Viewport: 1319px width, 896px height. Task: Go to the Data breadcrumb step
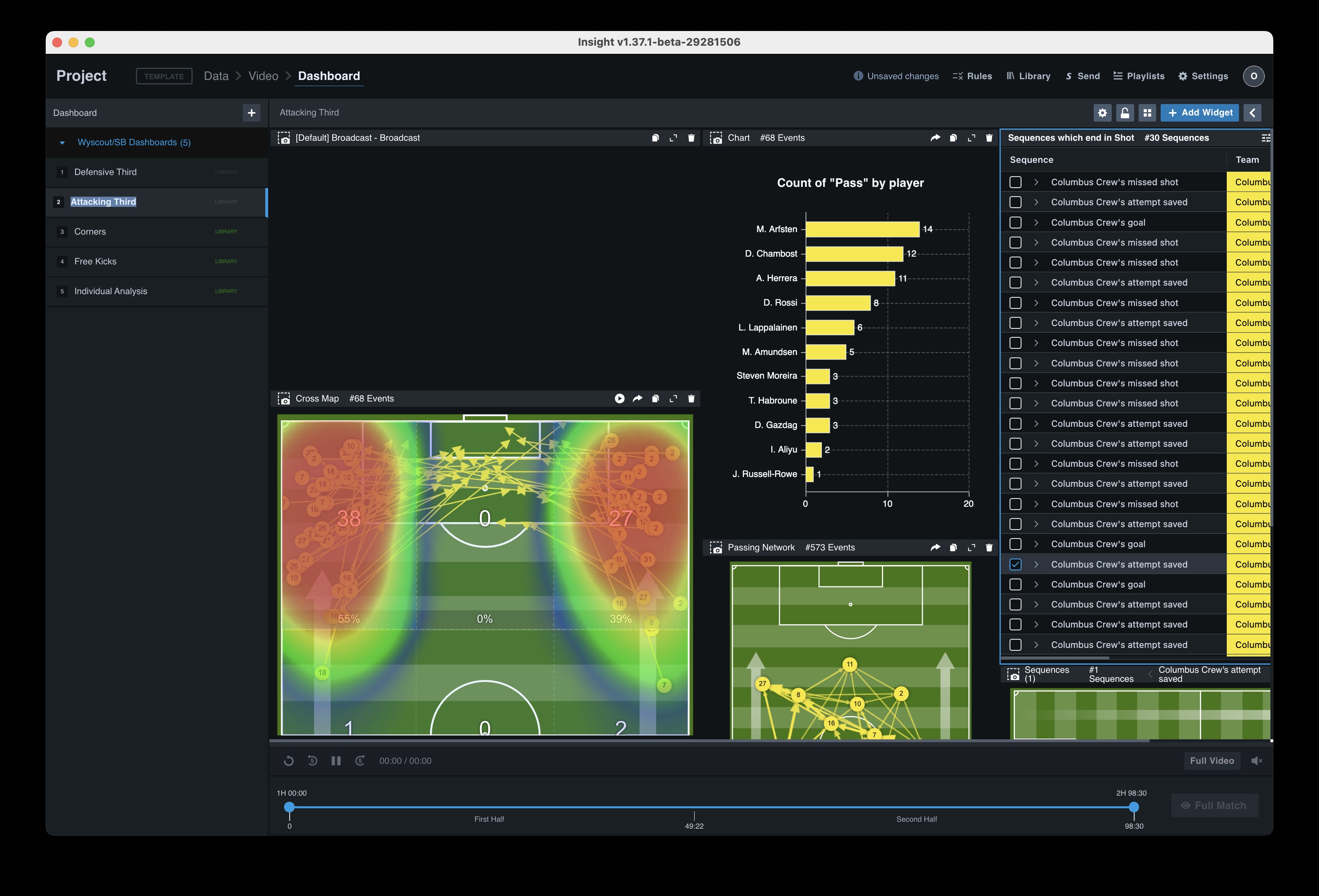[x=216, y=76]
